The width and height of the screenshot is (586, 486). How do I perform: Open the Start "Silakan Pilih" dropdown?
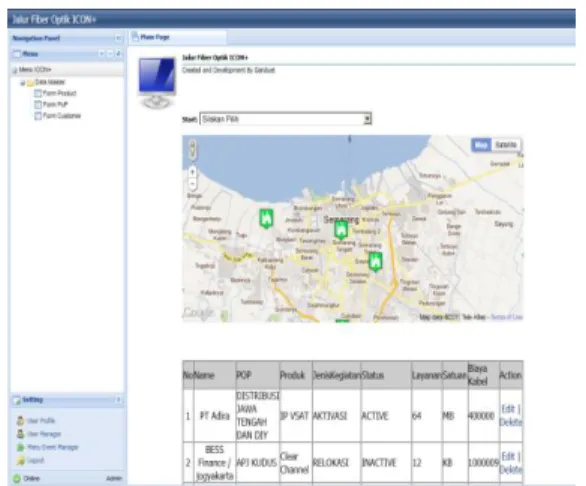[286, 119]
